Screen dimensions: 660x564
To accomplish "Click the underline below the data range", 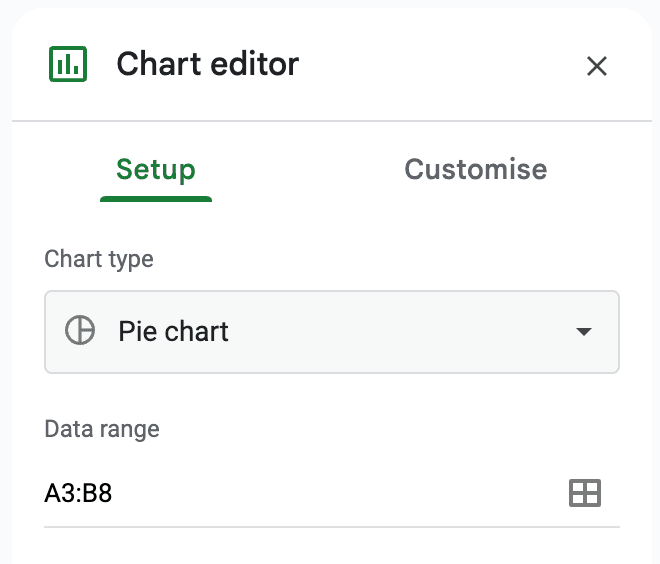I will point(332,526).
